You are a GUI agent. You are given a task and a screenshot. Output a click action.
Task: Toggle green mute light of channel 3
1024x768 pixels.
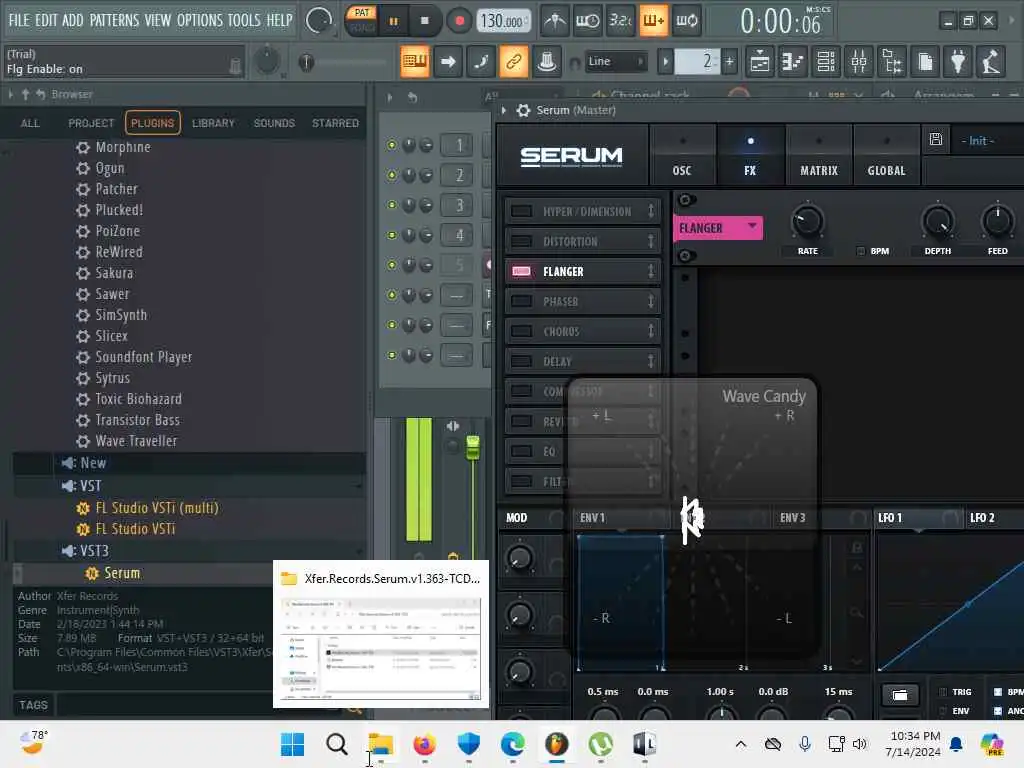click(392, 205)
